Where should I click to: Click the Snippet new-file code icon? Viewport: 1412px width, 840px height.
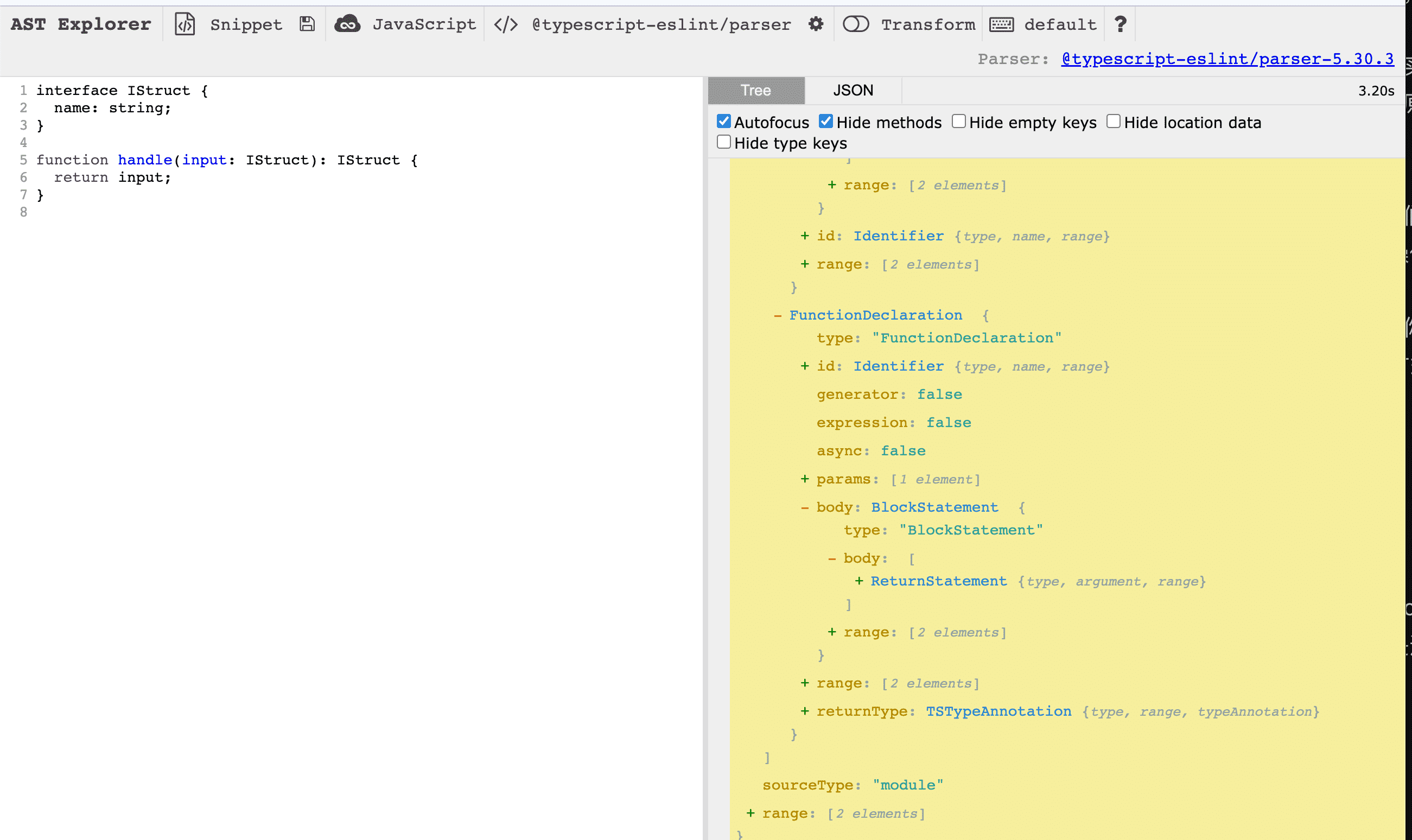185,24
